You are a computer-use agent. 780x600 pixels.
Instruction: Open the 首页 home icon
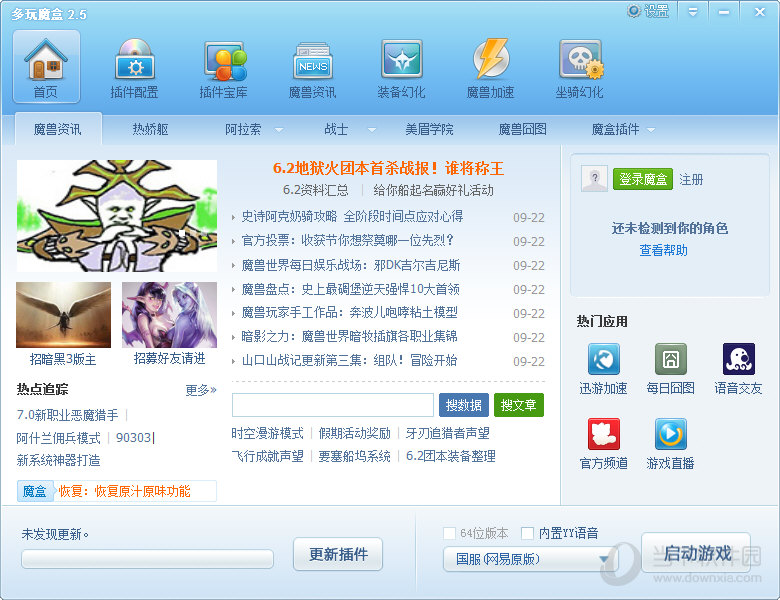click(46, 66)
